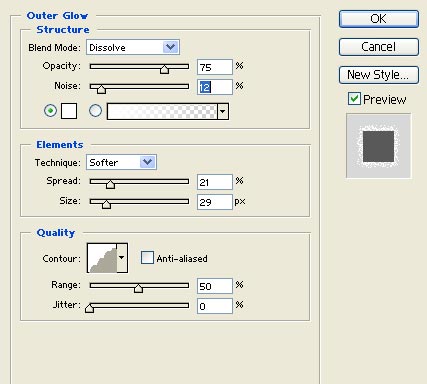
Task: Click the OK button
Action: pos(379,19)
